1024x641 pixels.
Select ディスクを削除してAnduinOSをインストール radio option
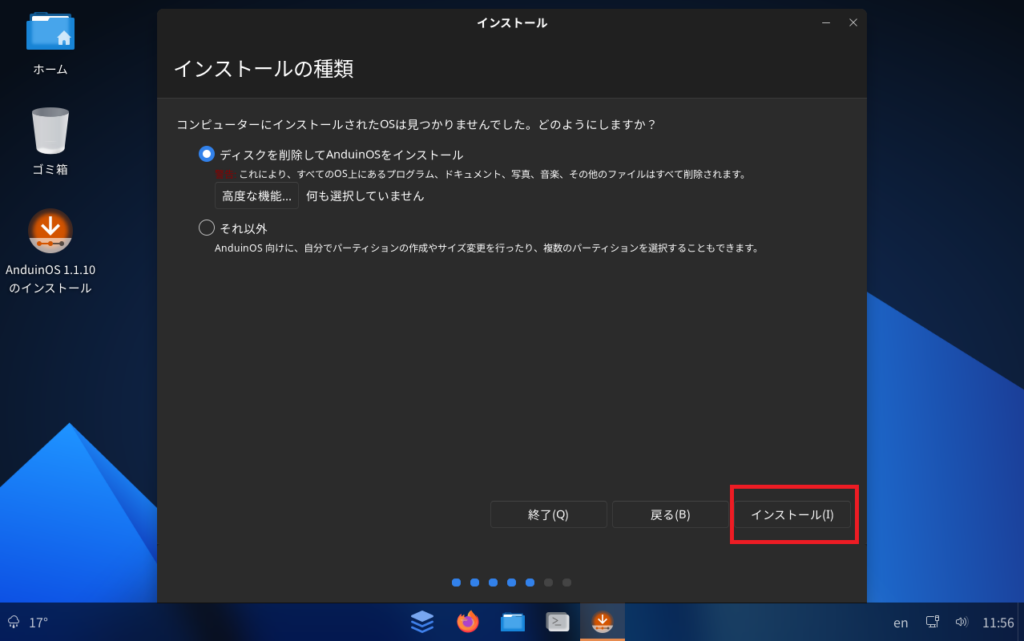click(207, 154)
